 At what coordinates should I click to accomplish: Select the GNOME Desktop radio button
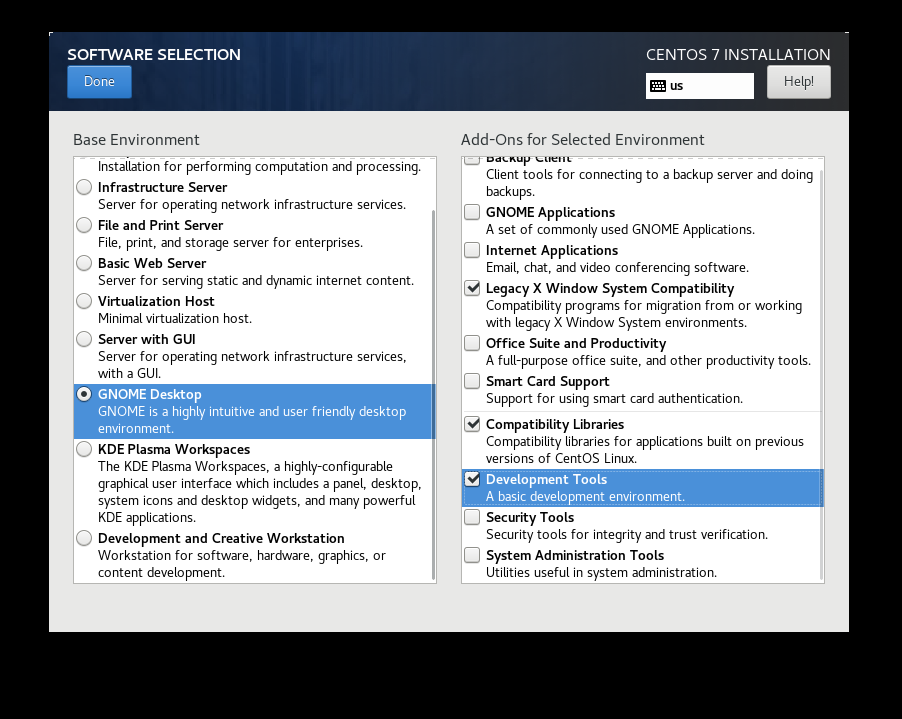click(84, 394)
